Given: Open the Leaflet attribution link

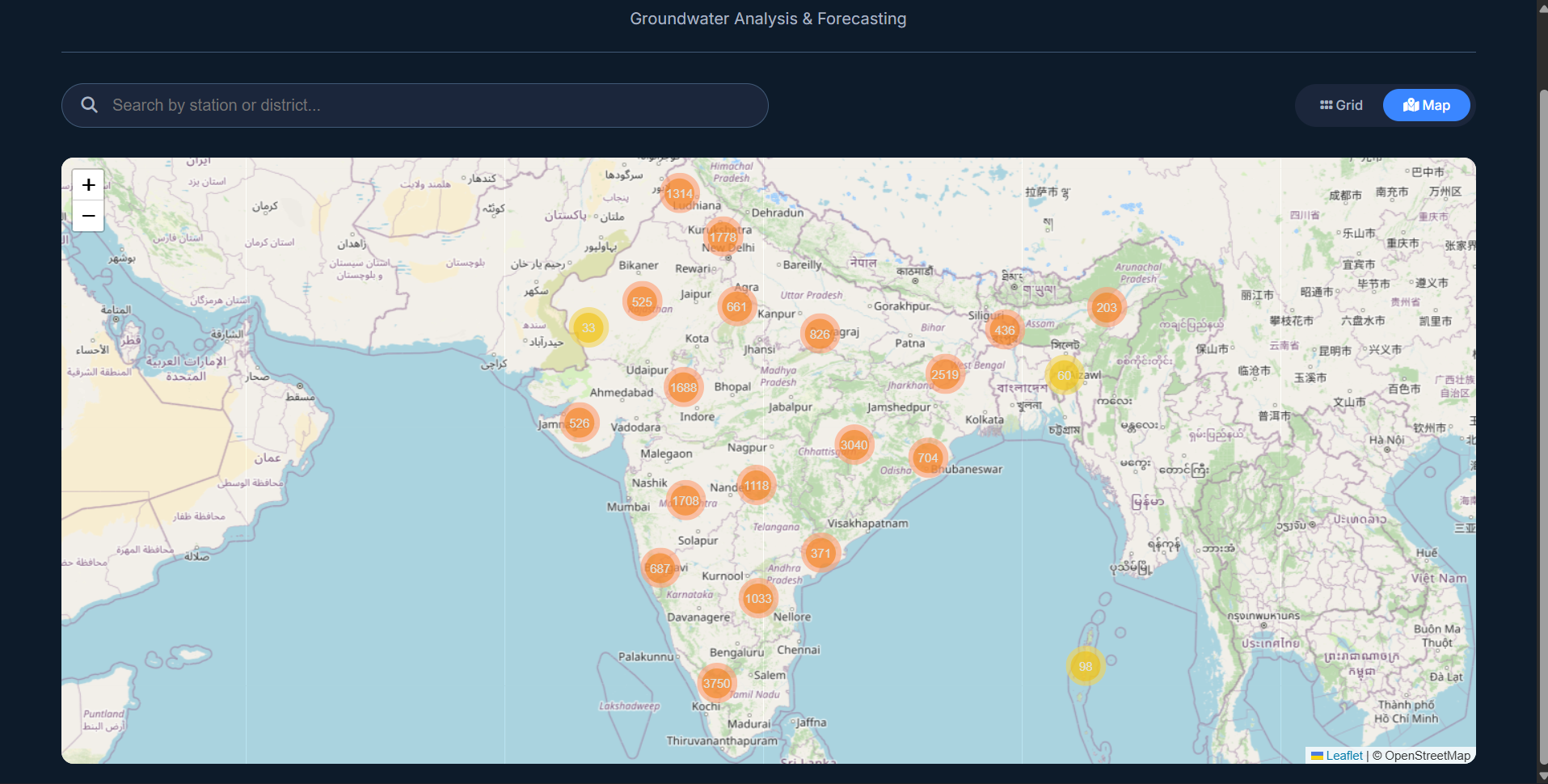Looking at the screenshot, I should (1337, 756).
